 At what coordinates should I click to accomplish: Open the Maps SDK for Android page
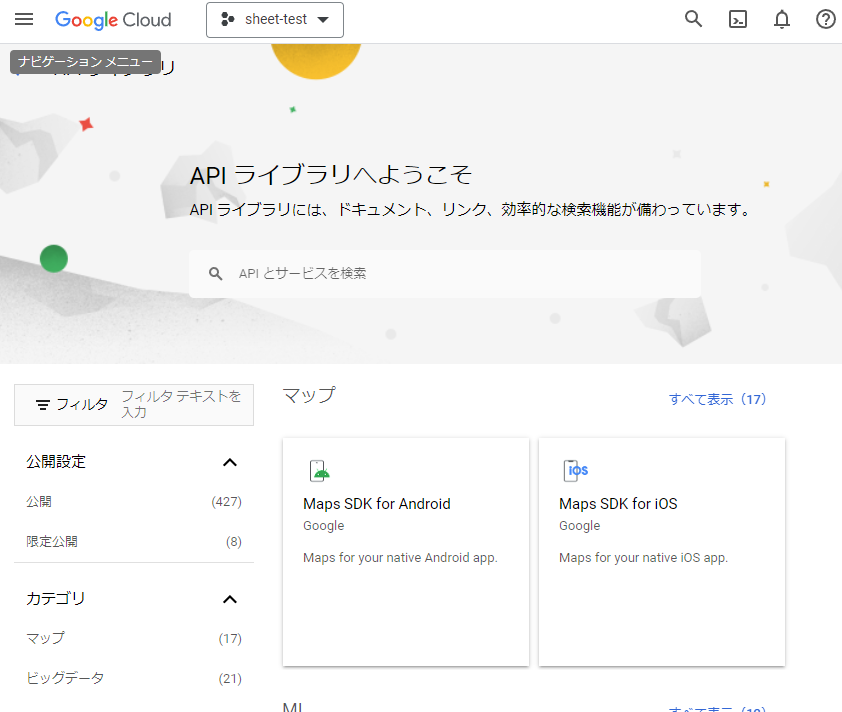377,504
